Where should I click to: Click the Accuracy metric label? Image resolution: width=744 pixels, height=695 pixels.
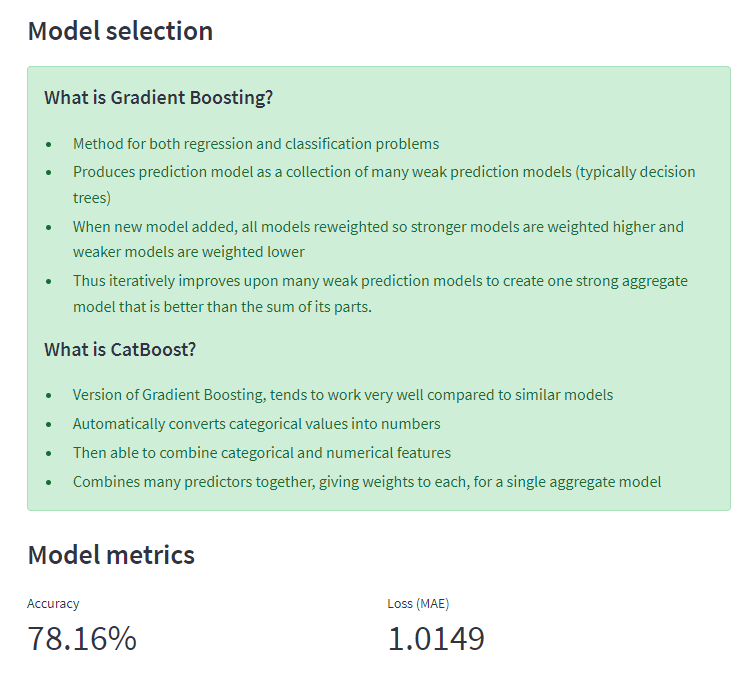click(53, 603)
